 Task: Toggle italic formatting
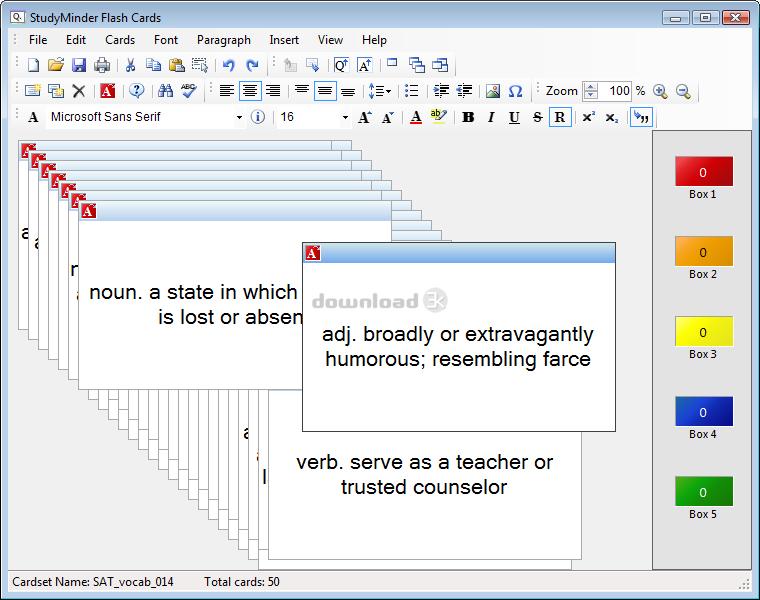click(x=491, y=117)
